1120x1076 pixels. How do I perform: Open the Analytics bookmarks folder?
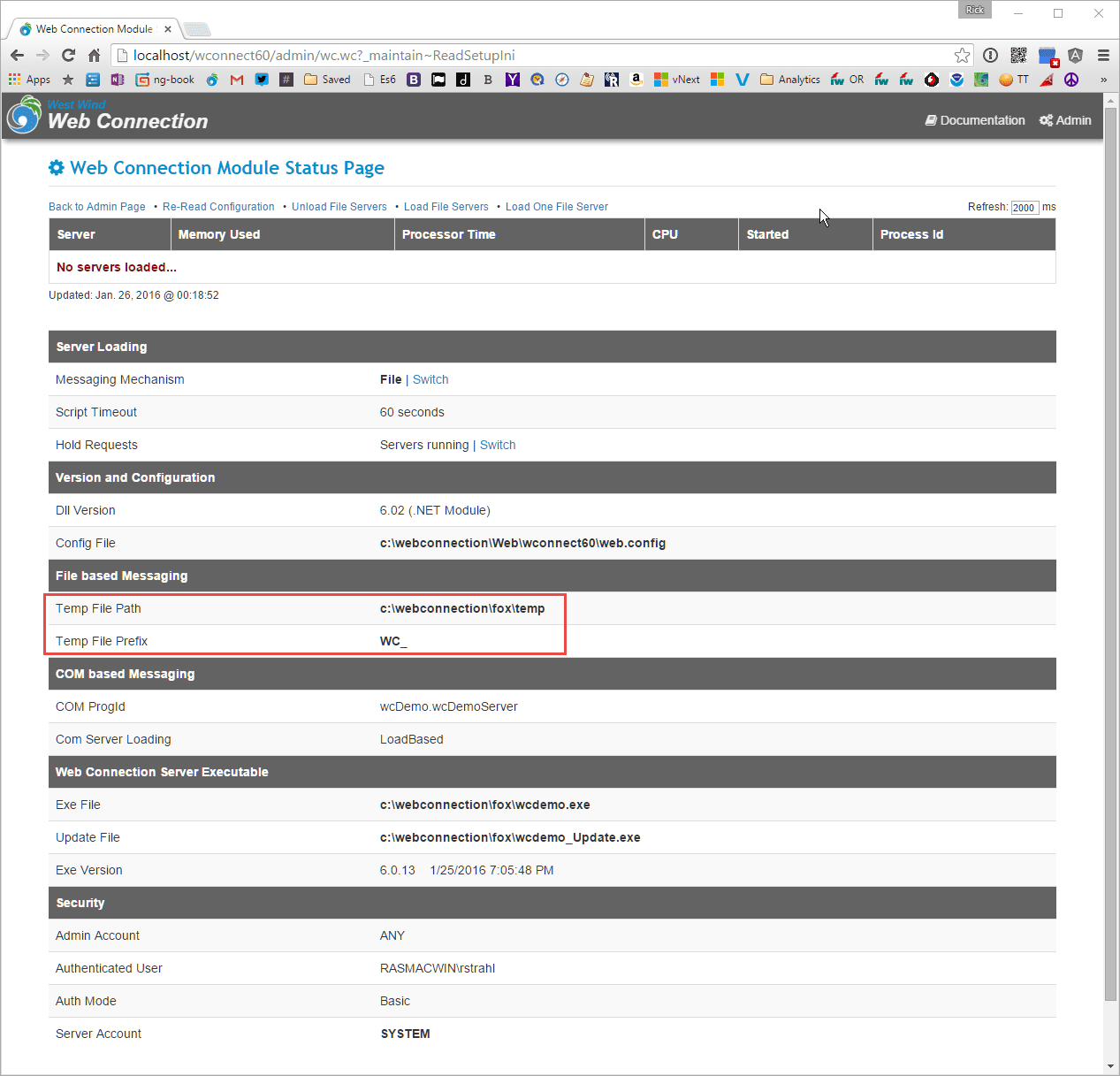pos(790,80)
